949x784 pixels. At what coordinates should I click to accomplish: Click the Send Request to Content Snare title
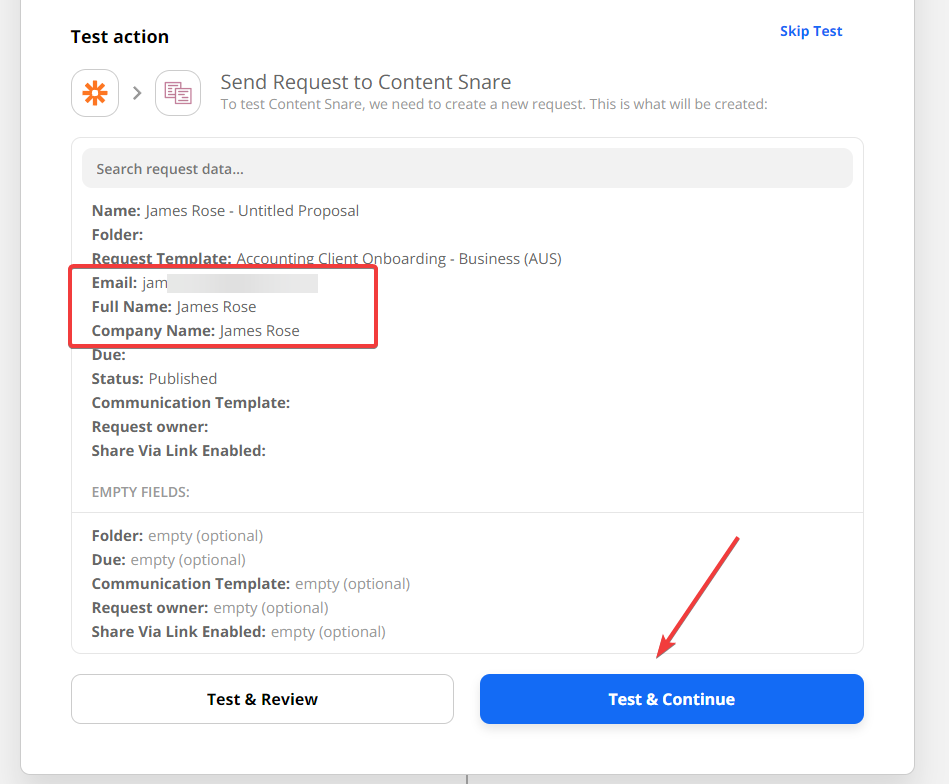tap(366, 82)
